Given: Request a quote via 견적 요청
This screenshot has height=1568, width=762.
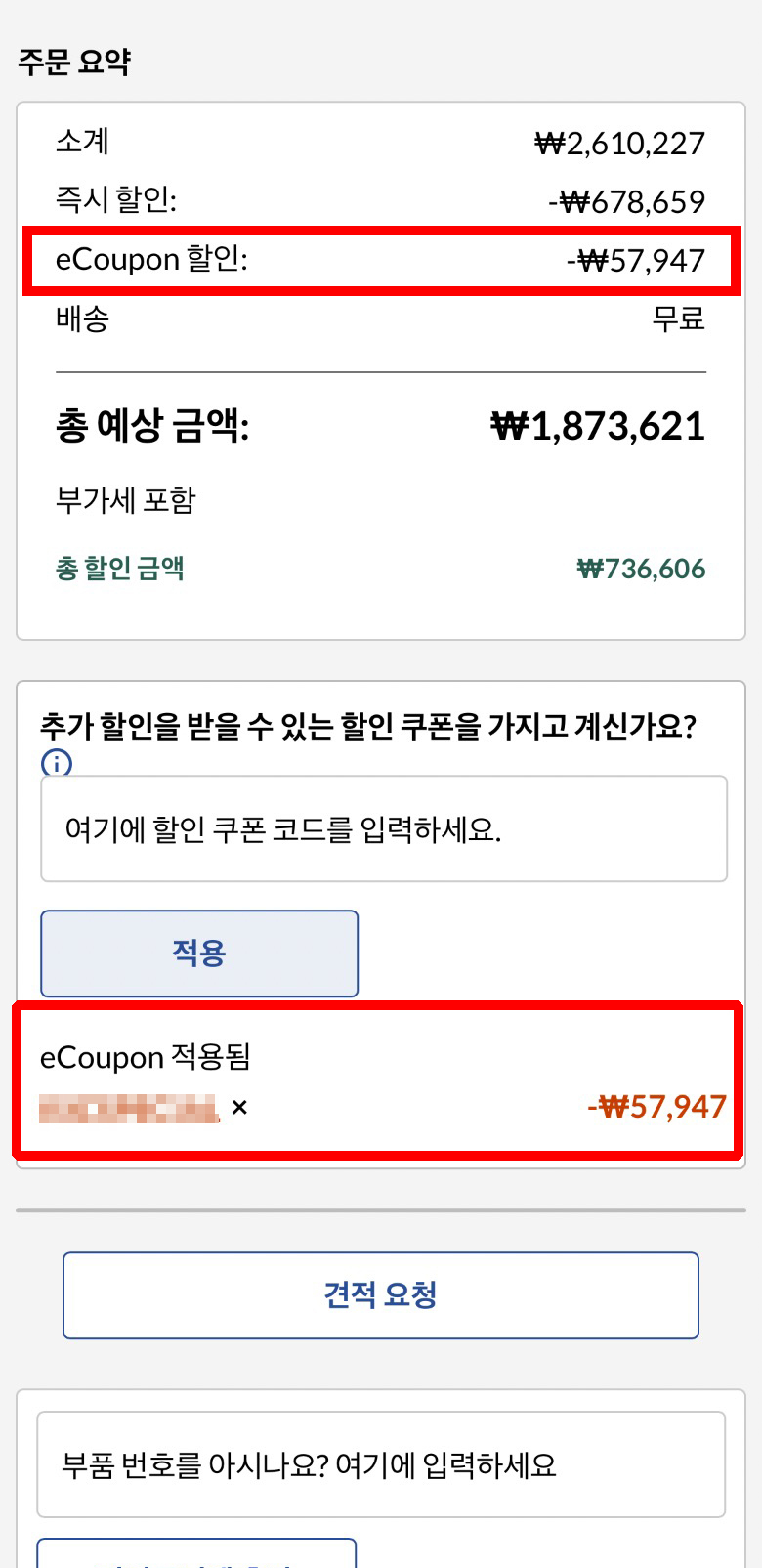Looking at the screenshot, I should coord(381,1295).
